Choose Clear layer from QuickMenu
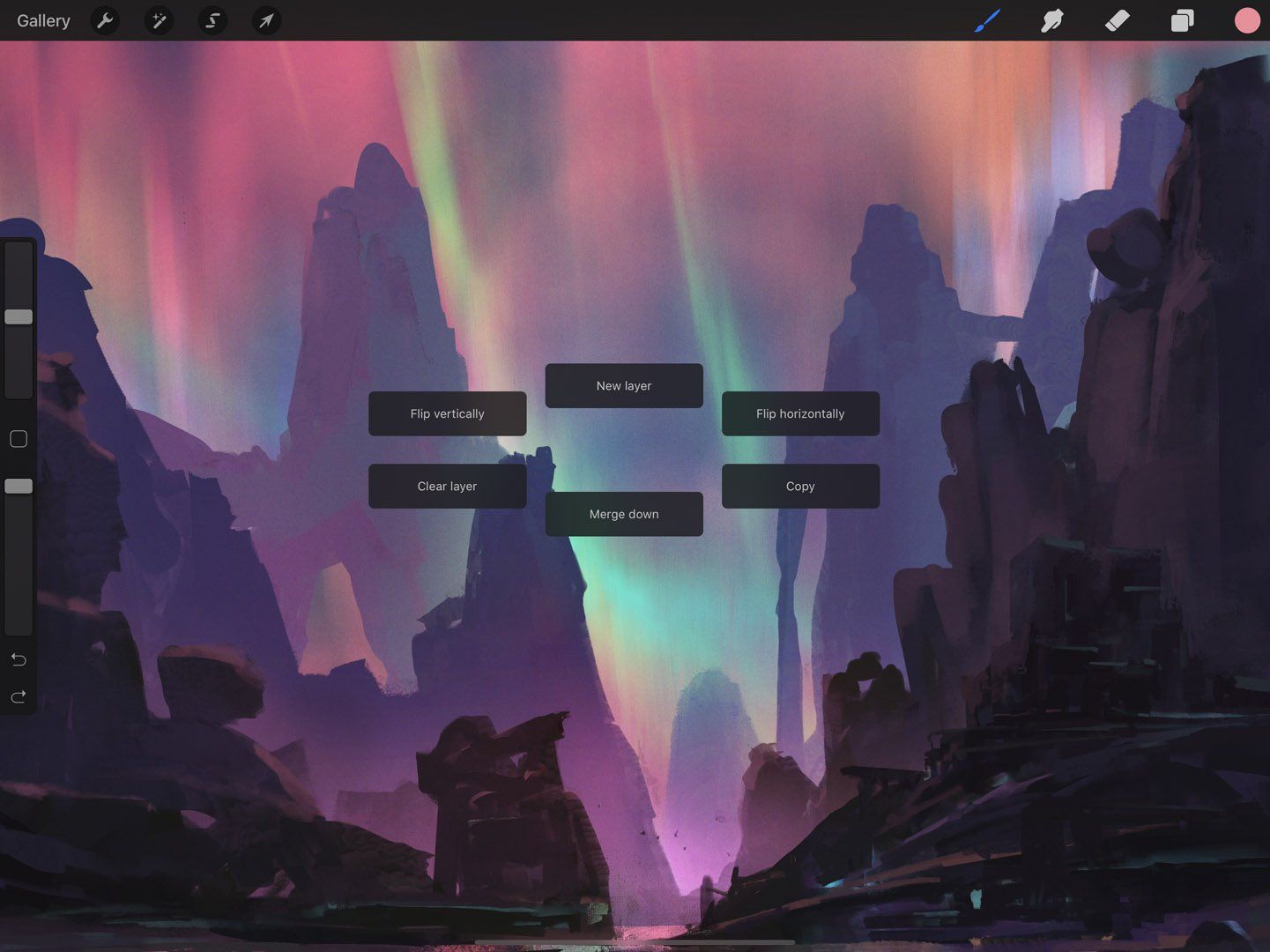Viewport: 1270px width, 952px height. coord(448,486)
